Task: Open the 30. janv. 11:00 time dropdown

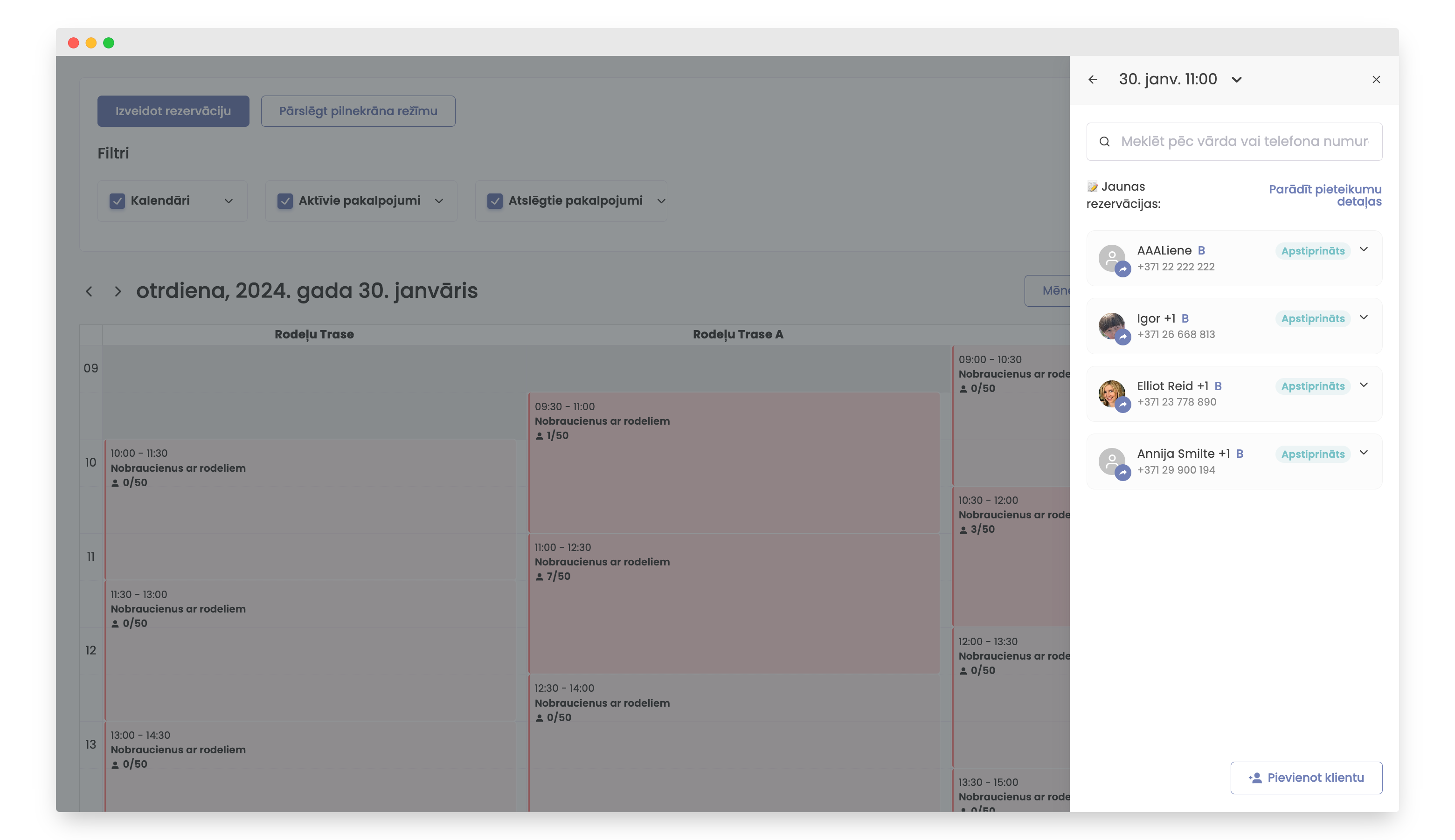Action: click(1236, 80)
